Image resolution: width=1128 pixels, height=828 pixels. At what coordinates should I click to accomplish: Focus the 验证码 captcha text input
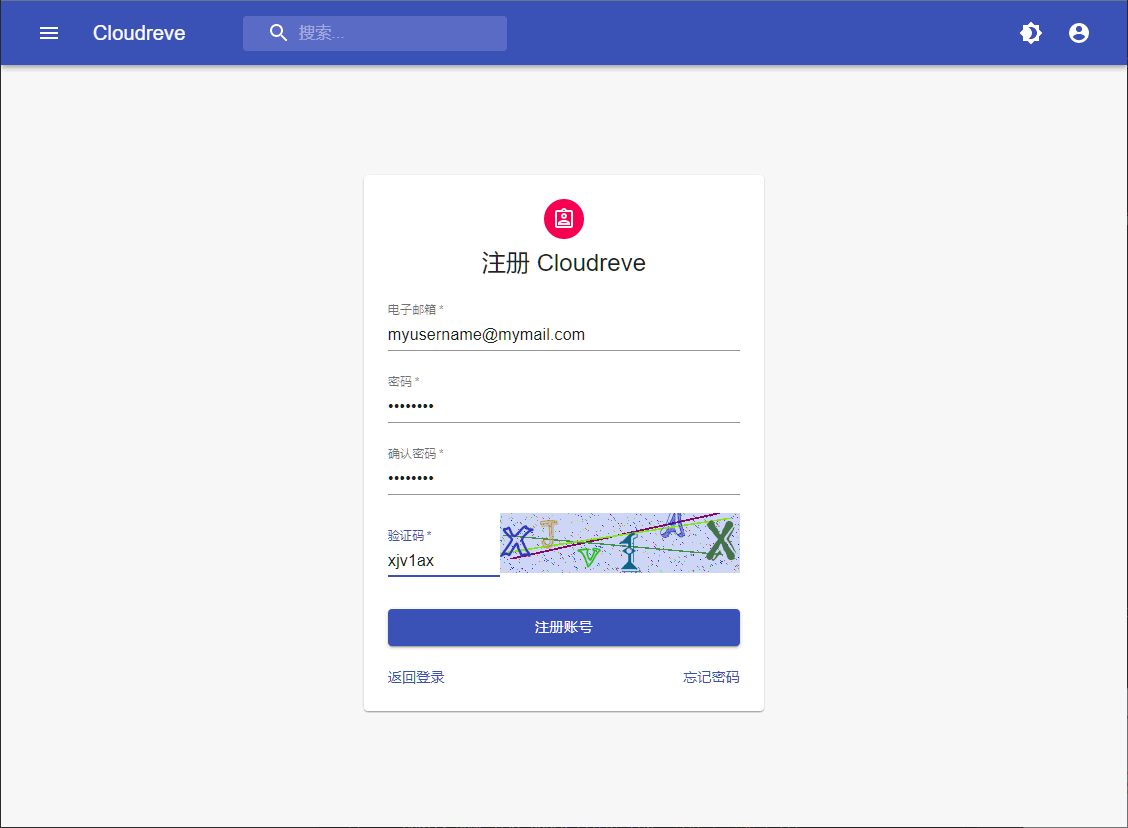click(x=442, y=561)
